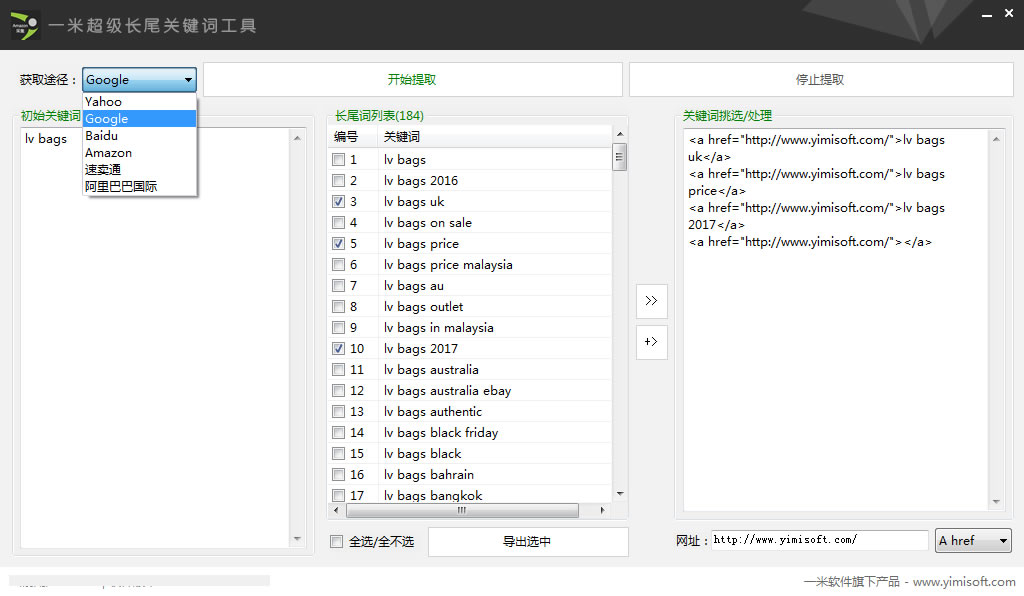The image size is (1024, 596).
Task: Minimize the keyword tool window
Action: (x=987, y=14)
